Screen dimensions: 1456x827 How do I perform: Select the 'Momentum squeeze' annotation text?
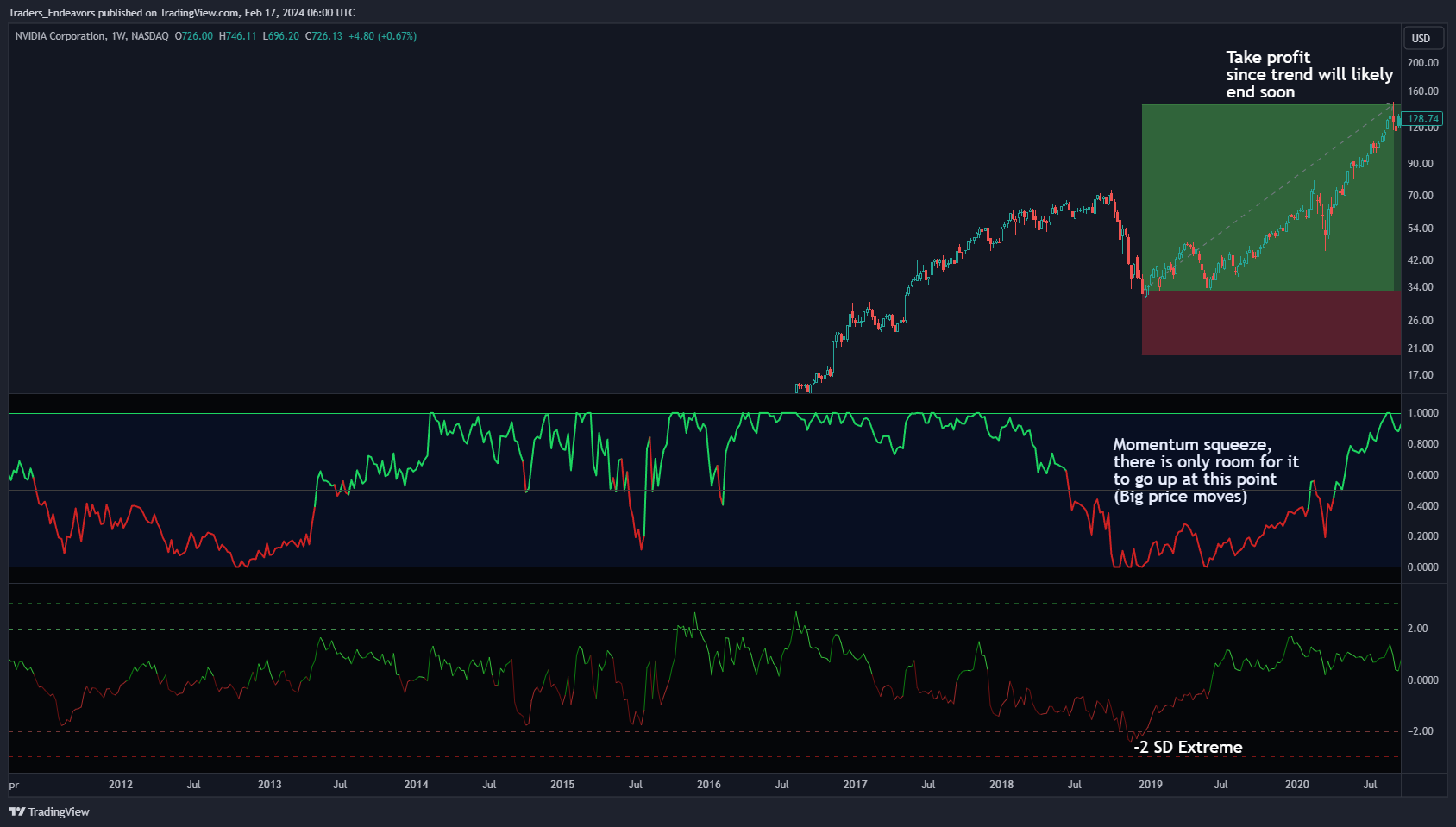[x=1206, y=471]
